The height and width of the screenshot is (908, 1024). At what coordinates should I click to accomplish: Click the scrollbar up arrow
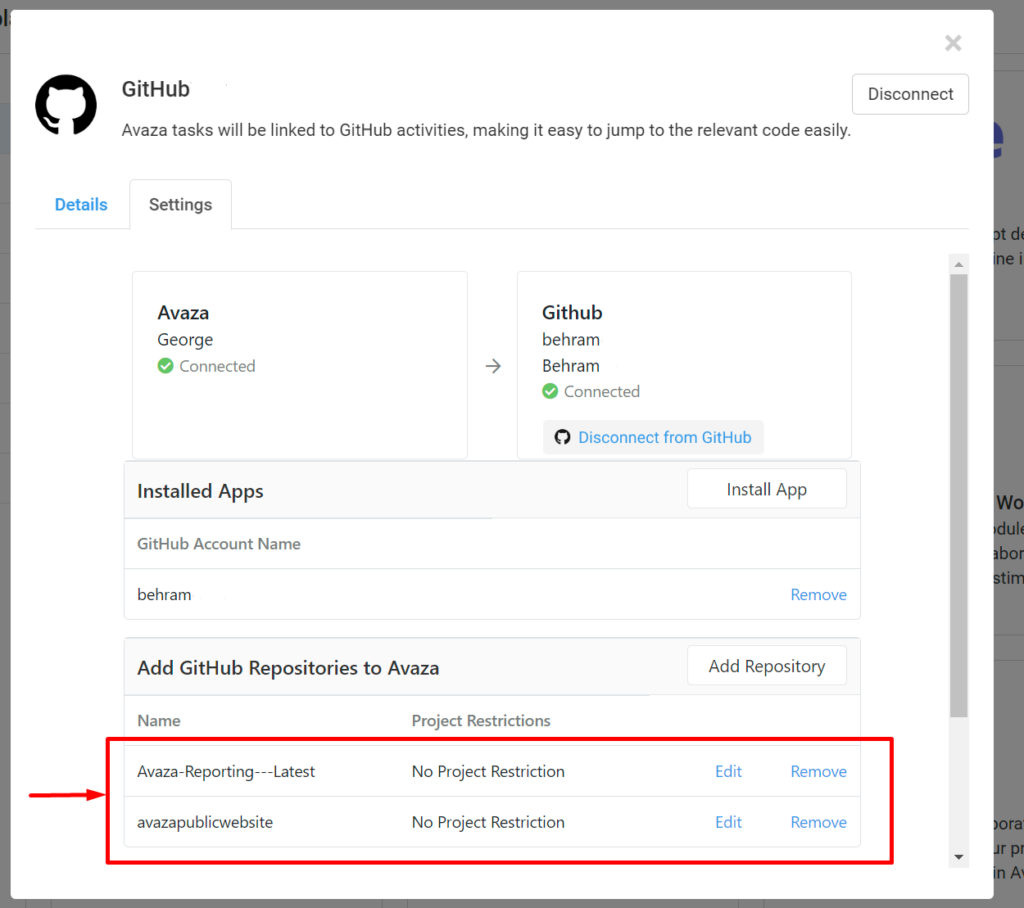pos(959,264)
